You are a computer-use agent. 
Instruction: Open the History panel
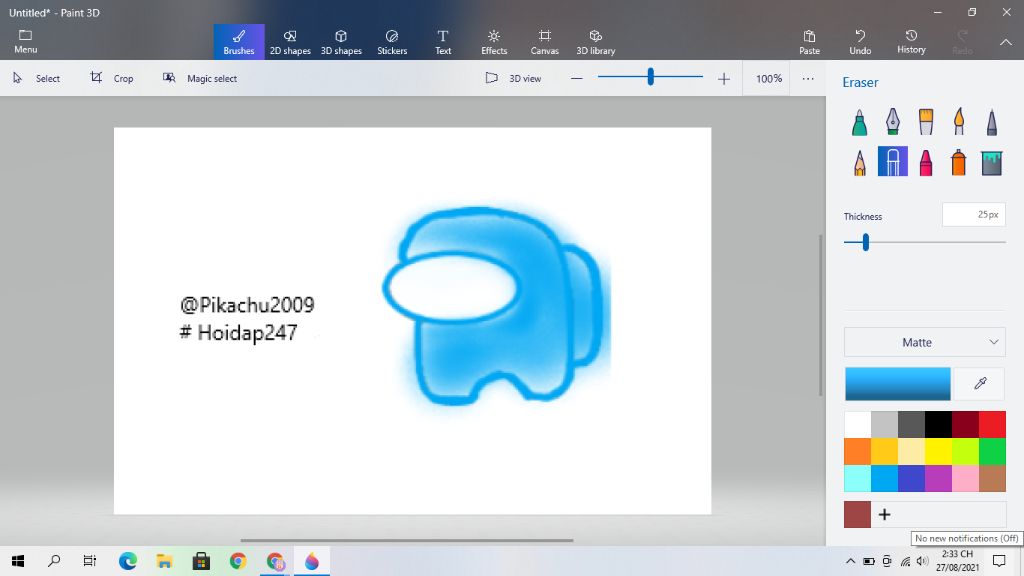pyautogui.click(x=911, y=42)
